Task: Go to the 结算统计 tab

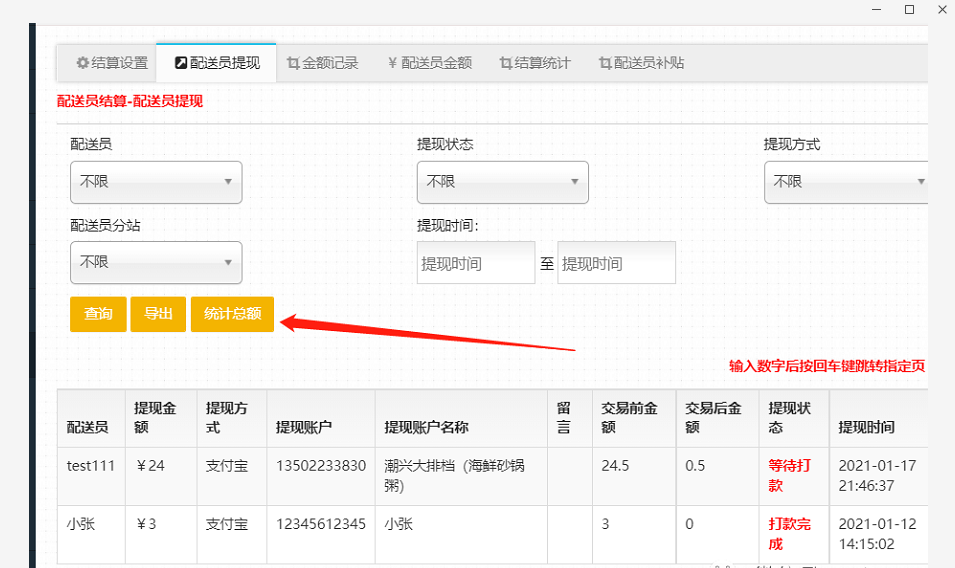Action: pos(535,63)
